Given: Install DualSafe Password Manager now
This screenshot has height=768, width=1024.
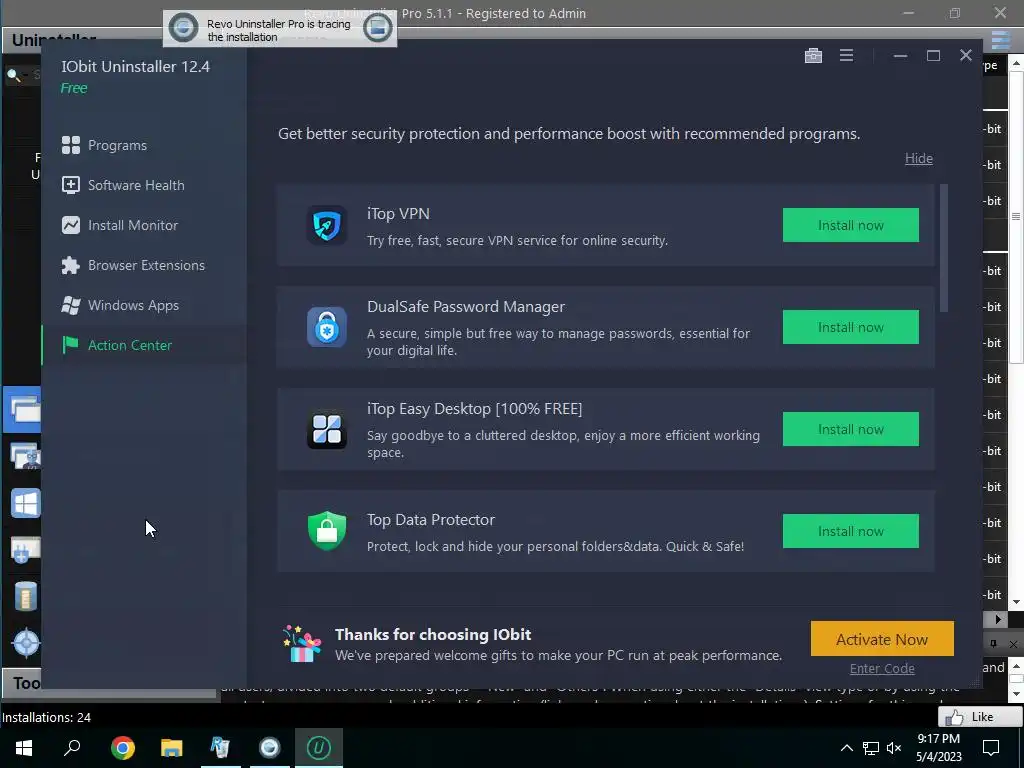Looking at the screenshot, I should click(x=850, y=327).
